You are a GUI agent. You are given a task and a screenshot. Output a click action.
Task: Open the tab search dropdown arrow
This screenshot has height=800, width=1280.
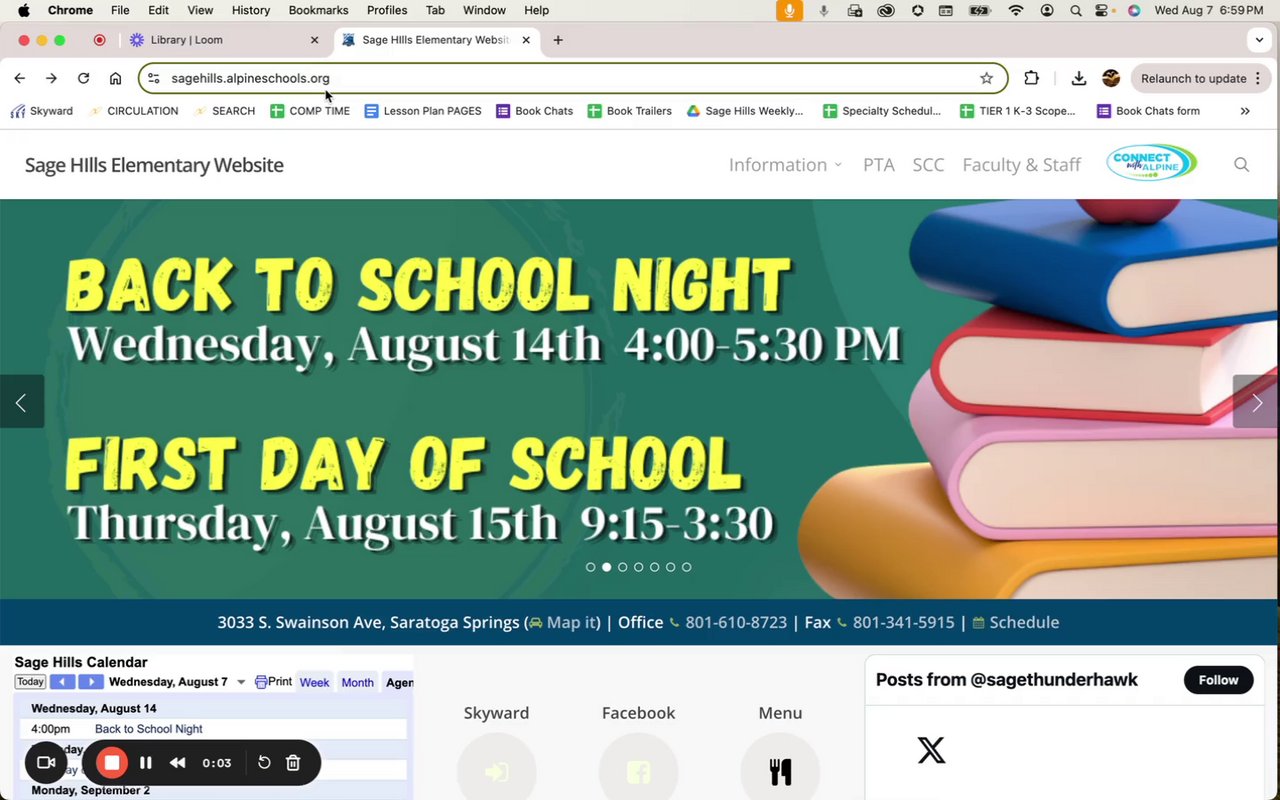point(1259,40)
